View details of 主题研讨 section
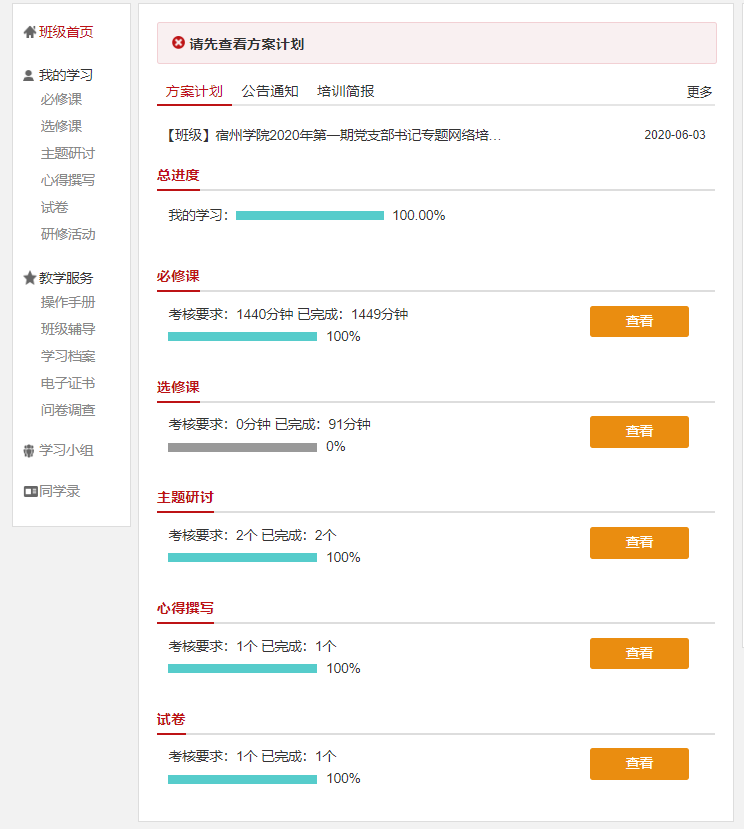Image resolution: width=744 pixels, height=829 pixels. 639,542
